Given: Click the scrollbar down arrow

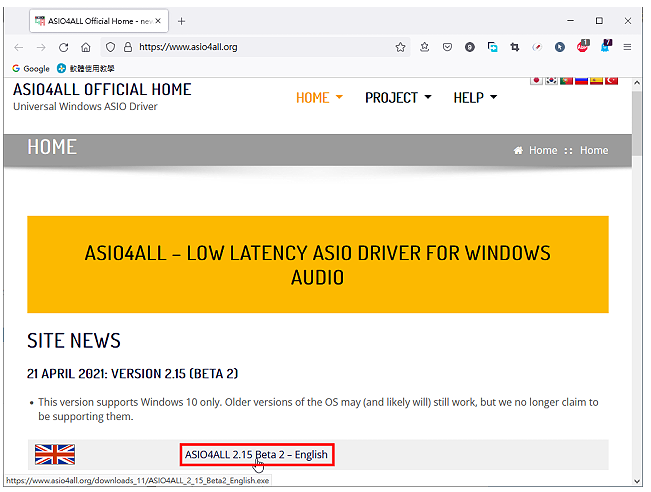Looking at the screenshot, I should [x=636, y=481].
